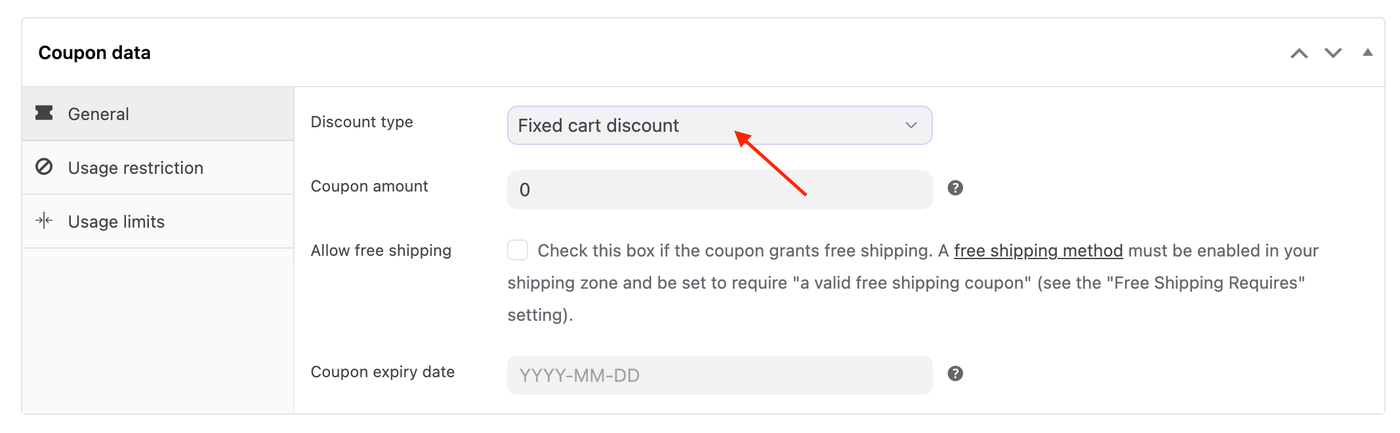Move the Coupon data panel down
The width and height of the screenshot is (1400, 433).
[1333, 53]
